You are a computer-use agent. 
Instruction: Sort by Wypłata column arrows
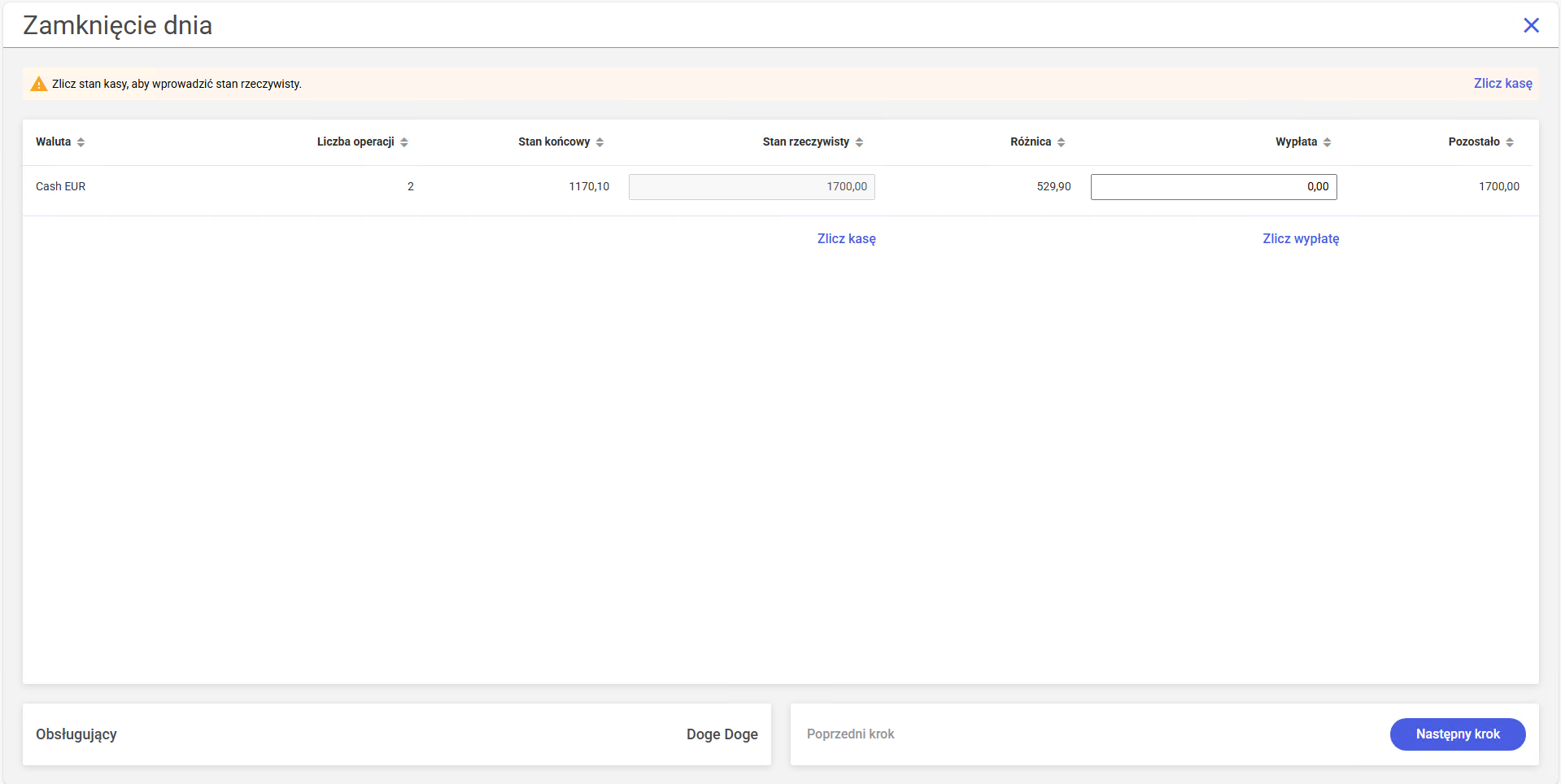coord(1327,142)
